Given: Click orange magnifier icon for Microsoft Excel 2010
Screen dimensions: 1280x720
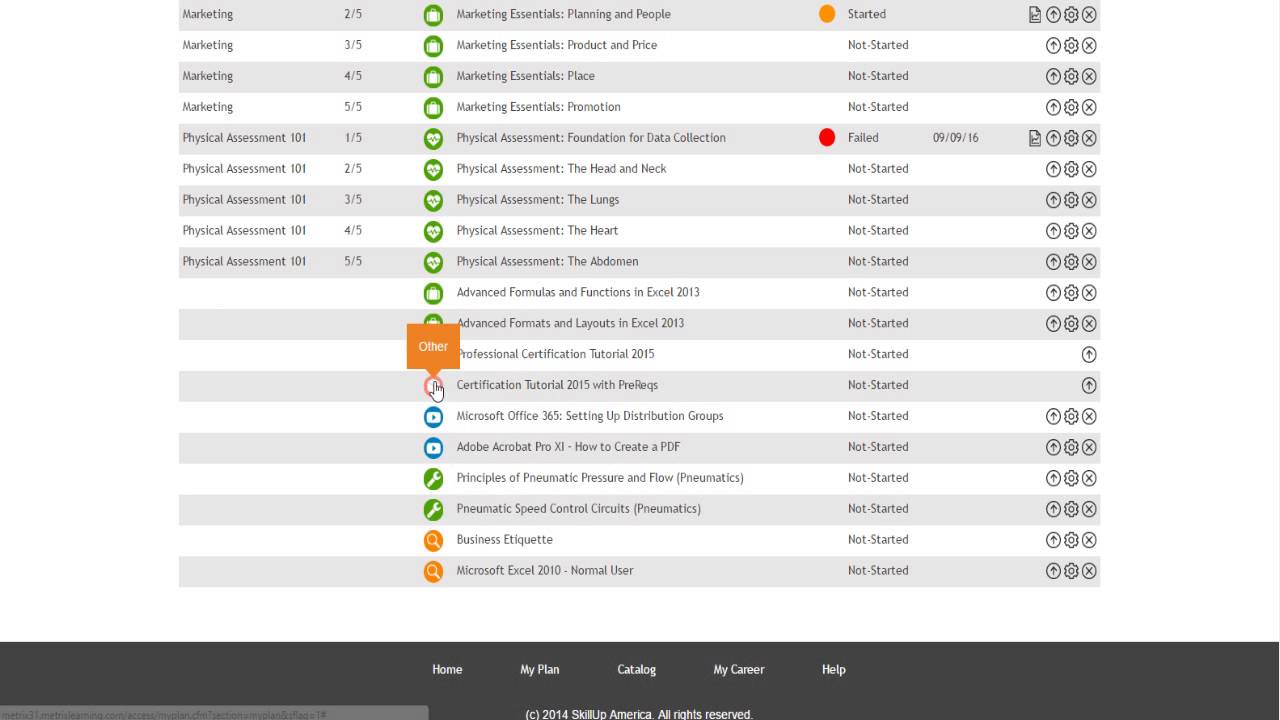Looking at the screenshot, I should point(433,571).
